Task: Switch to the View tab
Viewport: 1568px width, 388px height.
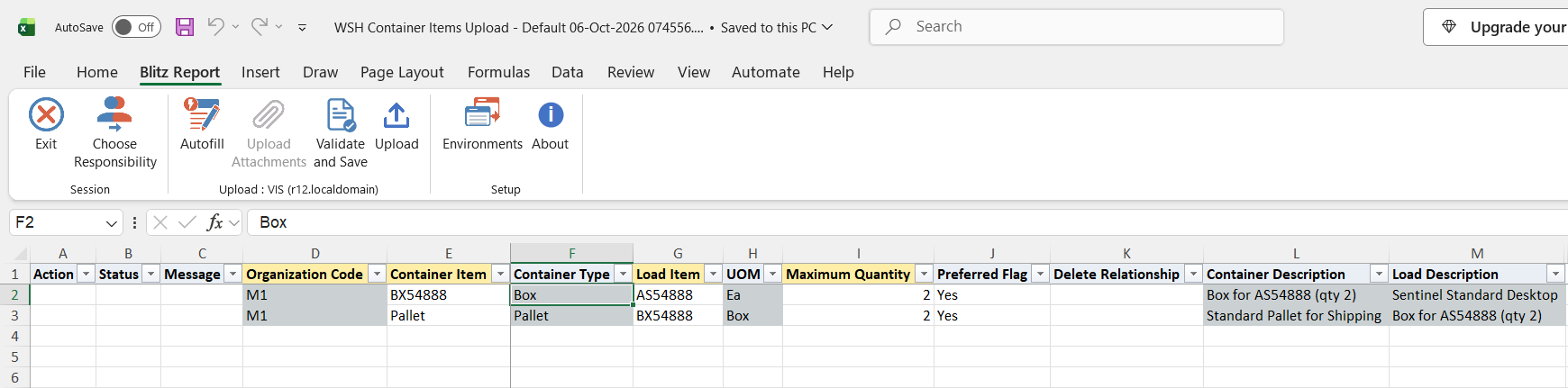Action: [x=694, y=72]
